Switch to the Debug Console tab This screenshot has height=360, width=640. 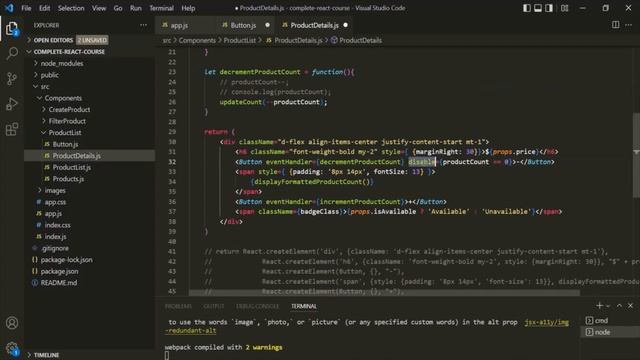pyautogui.click(x=258, y=306)
